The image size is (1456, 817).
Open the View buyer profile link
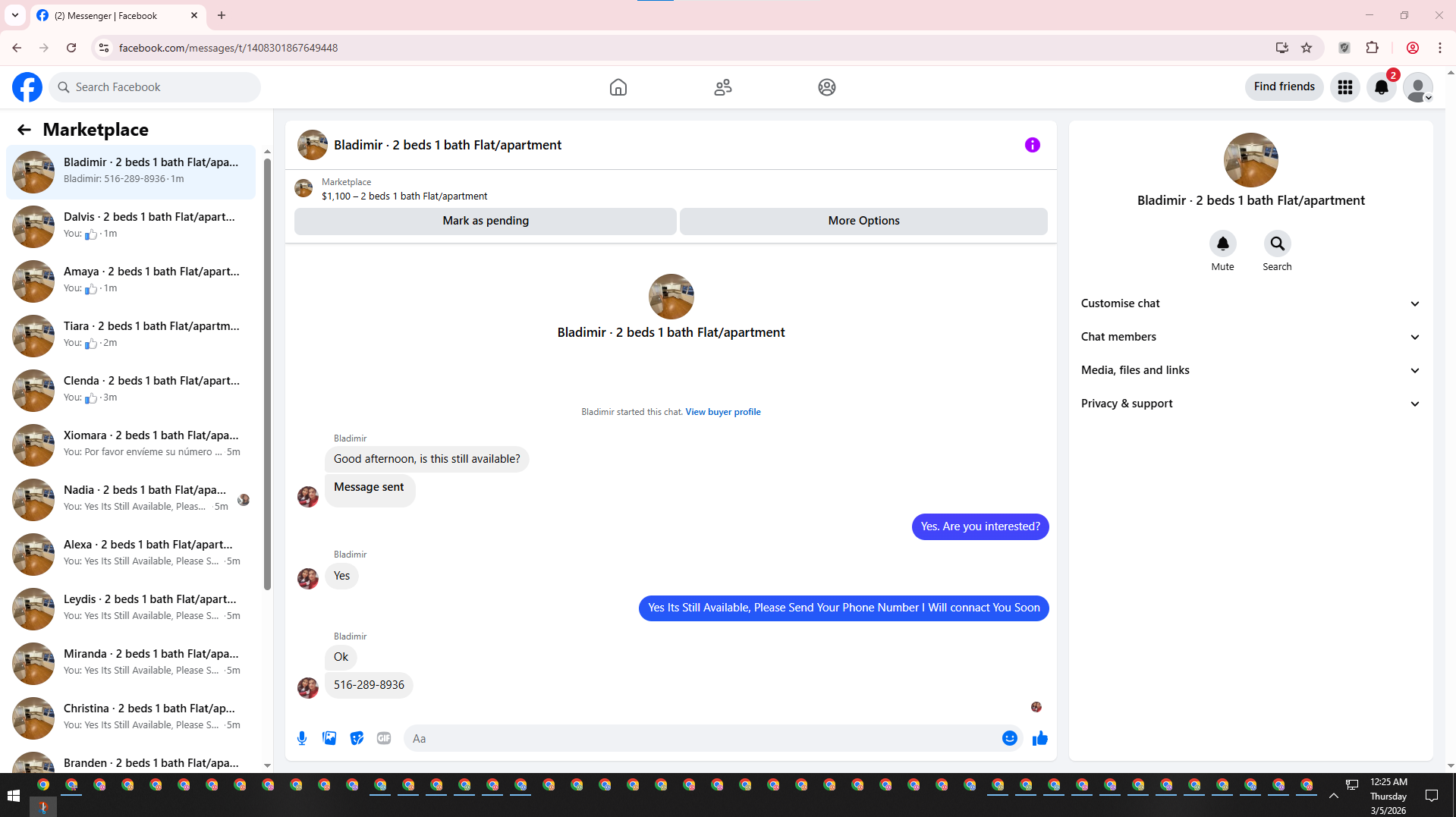tap(723, 412)
